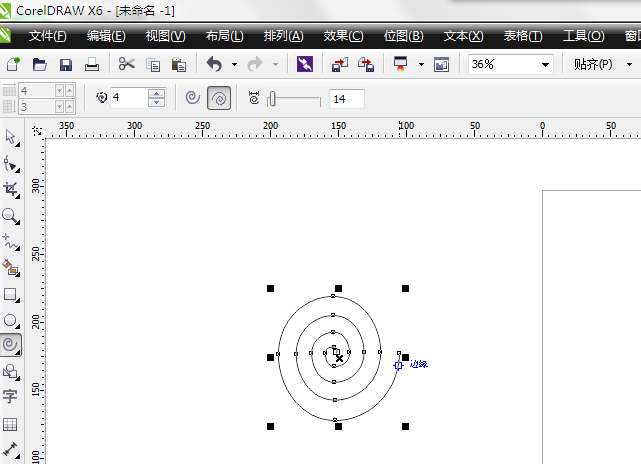Open a file using the folder icon

point(40,64)
